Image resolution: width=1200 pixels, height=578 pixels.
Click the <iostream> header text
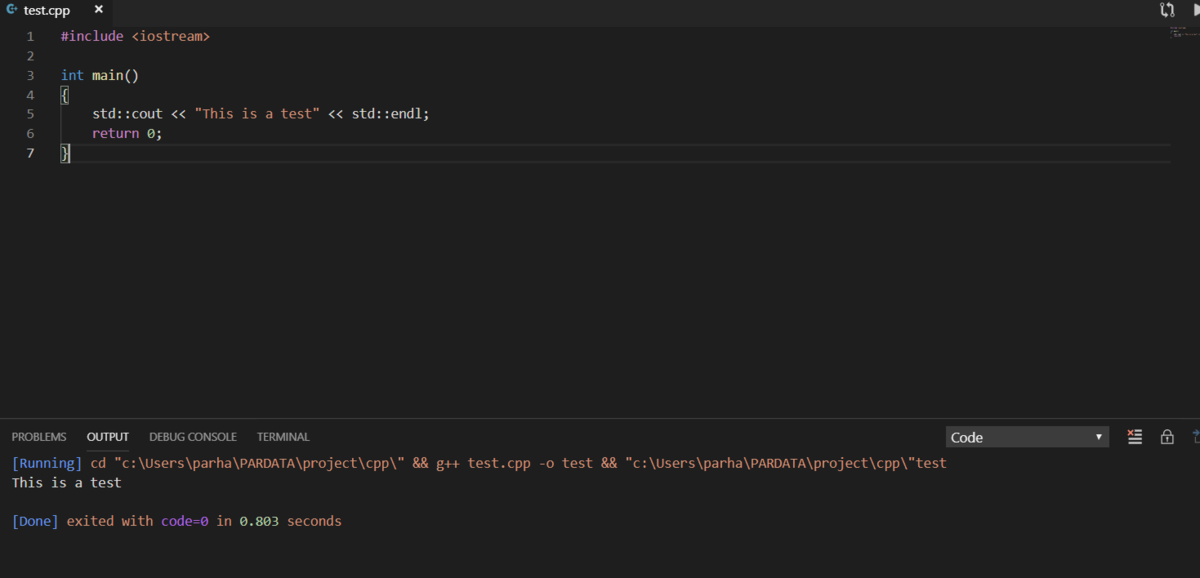tap(171, 36)
